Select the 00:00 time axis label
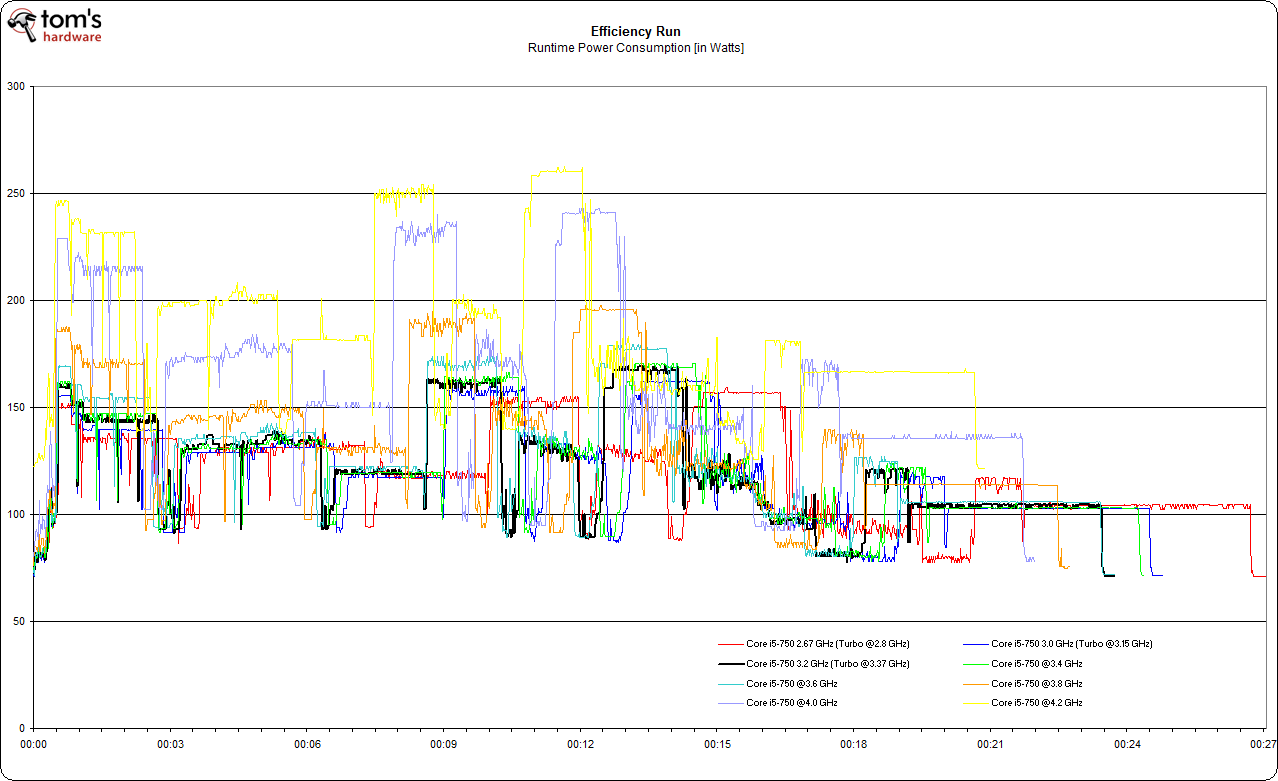The width and height of the screenshot is (1278, 781). 34,745
